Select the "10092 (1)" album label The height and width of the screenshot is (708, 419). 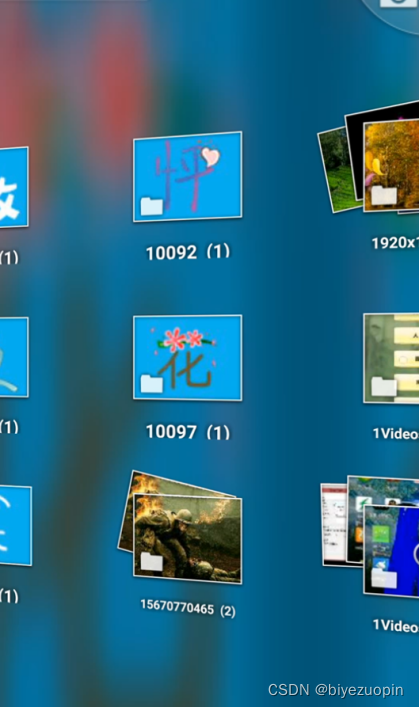click(188, 252)
